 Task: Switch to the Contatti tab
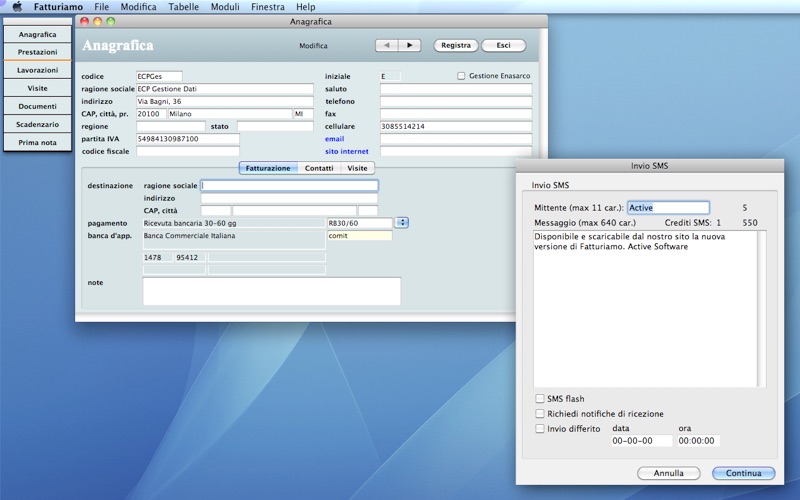319,168
